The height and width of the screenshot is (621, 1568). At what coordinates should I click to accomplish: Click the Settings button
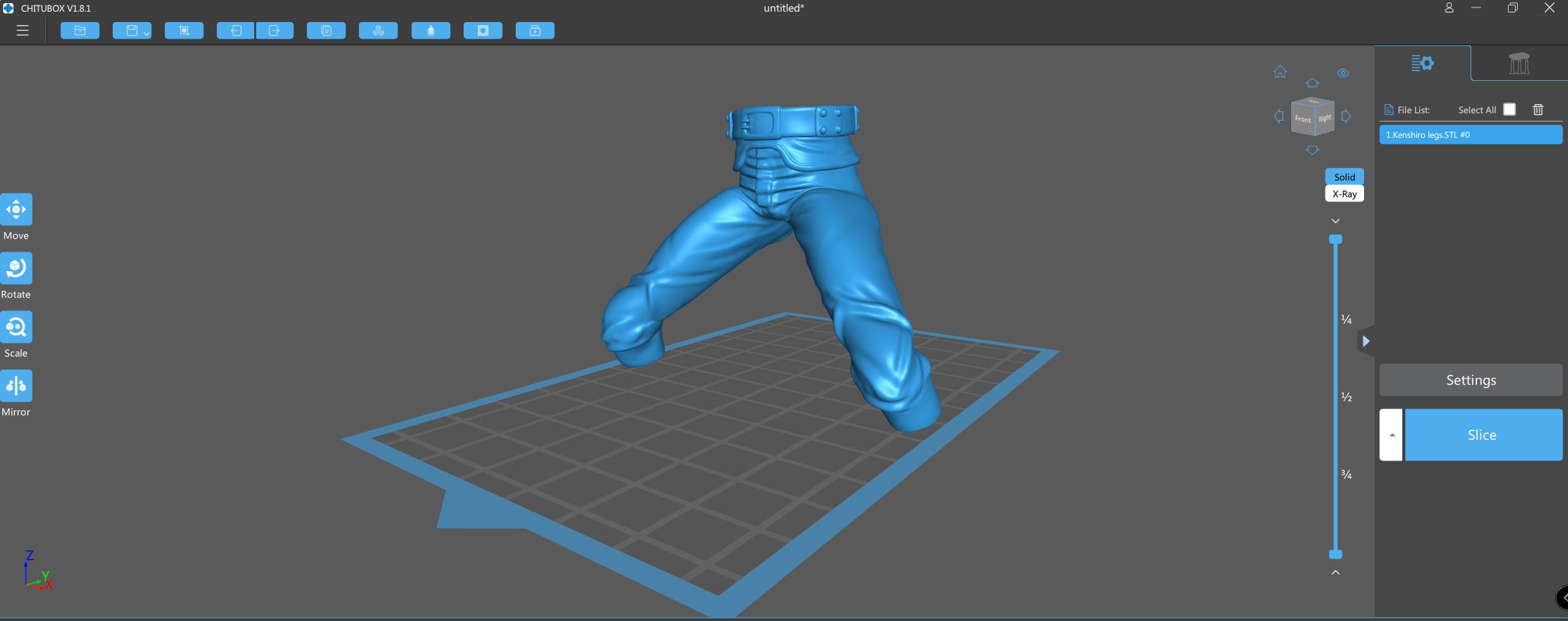pos(1471,380)
